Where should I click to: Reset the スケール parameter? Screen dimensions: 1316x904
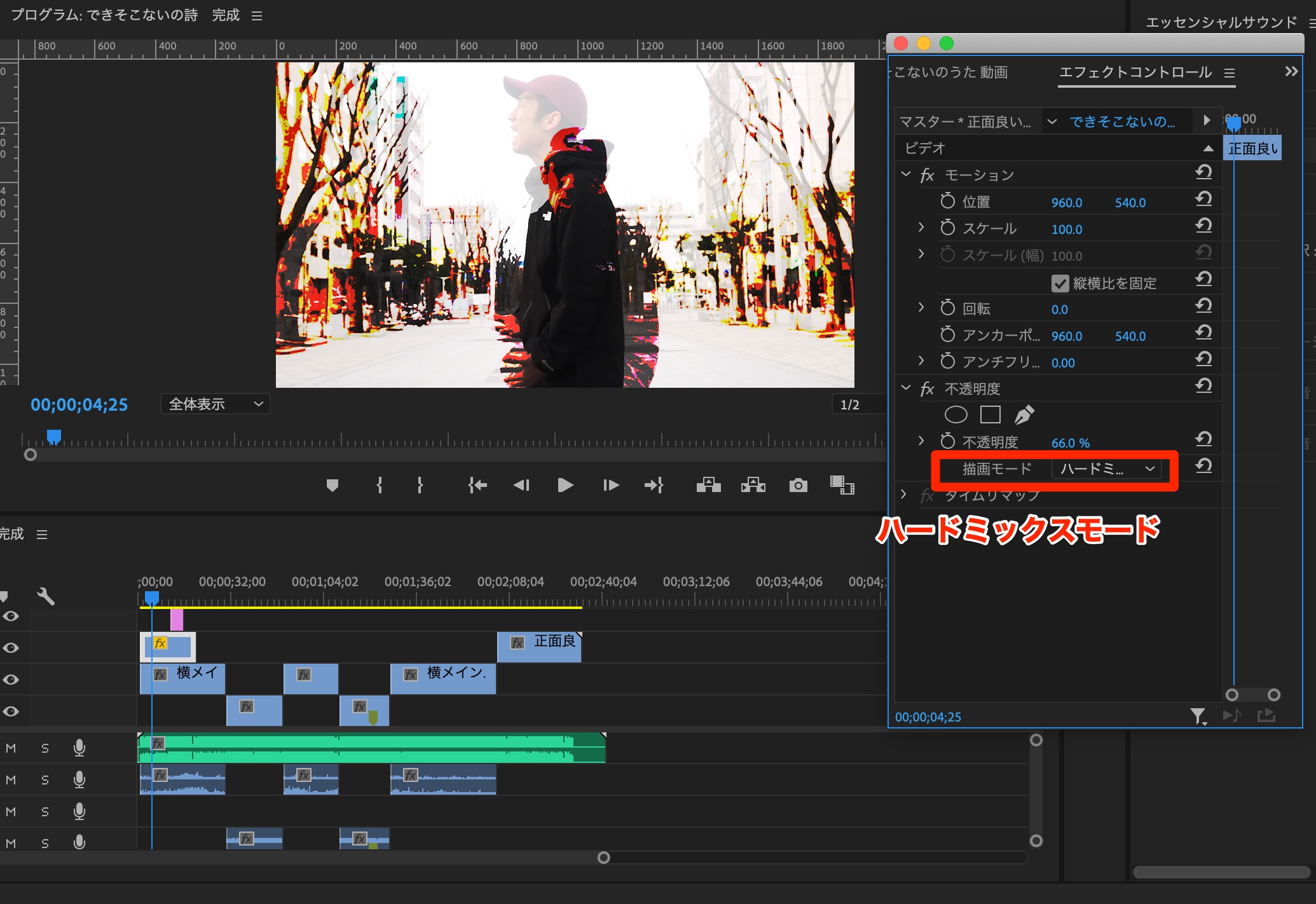tap(1203, 226)
